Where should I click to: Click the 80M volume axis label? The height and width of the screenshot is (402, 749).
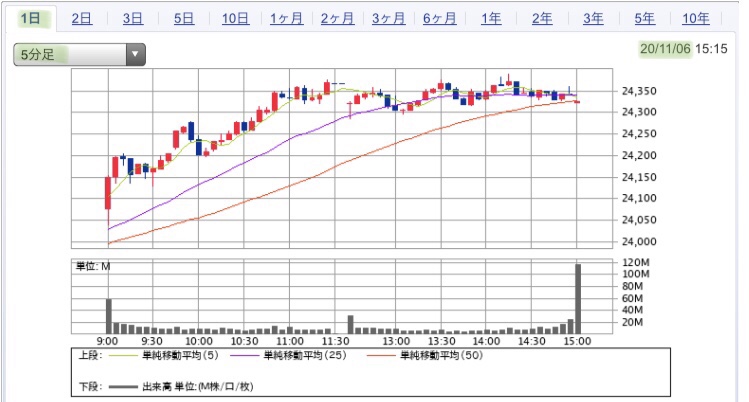(x=632, y=286)
